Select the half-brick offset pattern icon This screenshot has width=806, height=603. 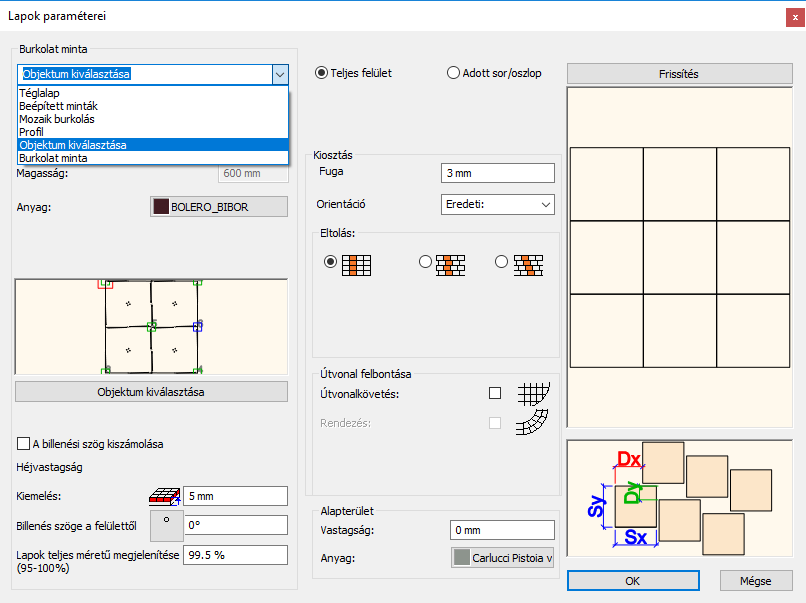pos(450,265)
